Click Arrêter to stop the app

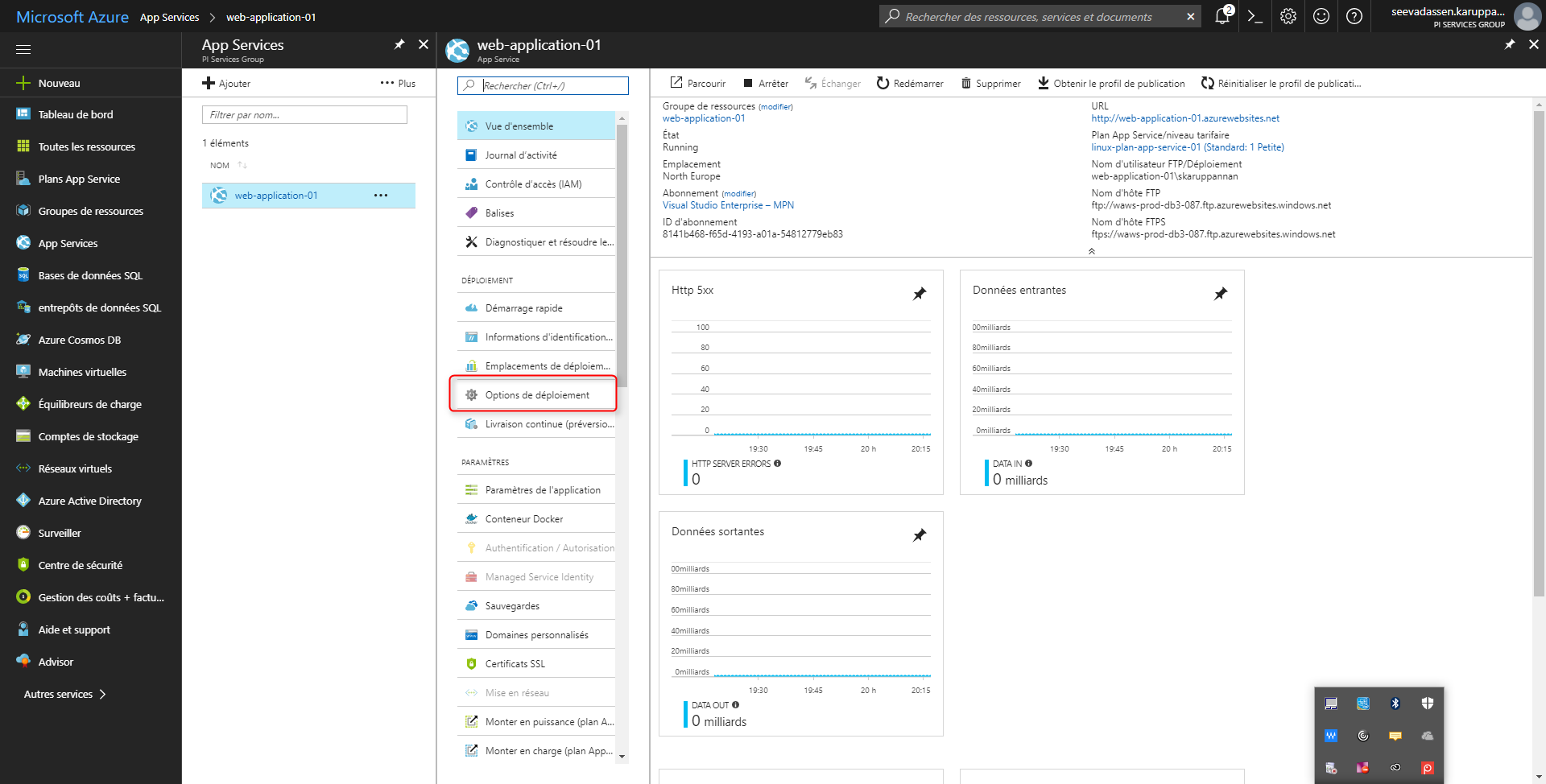coord(765,83)
